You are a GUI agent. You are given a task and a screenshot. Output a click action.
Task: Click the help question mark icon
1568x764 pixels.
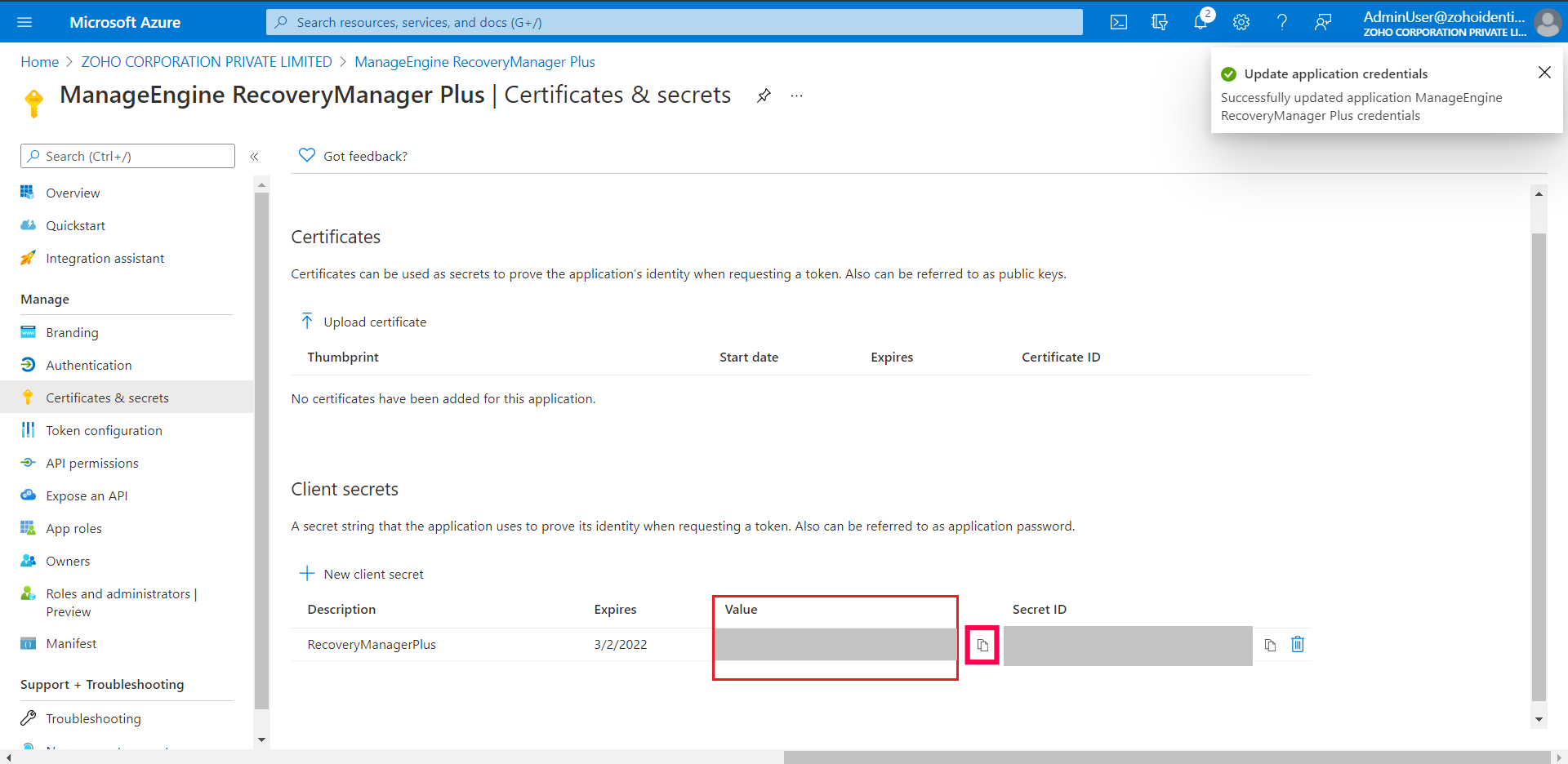(1282, 22)
